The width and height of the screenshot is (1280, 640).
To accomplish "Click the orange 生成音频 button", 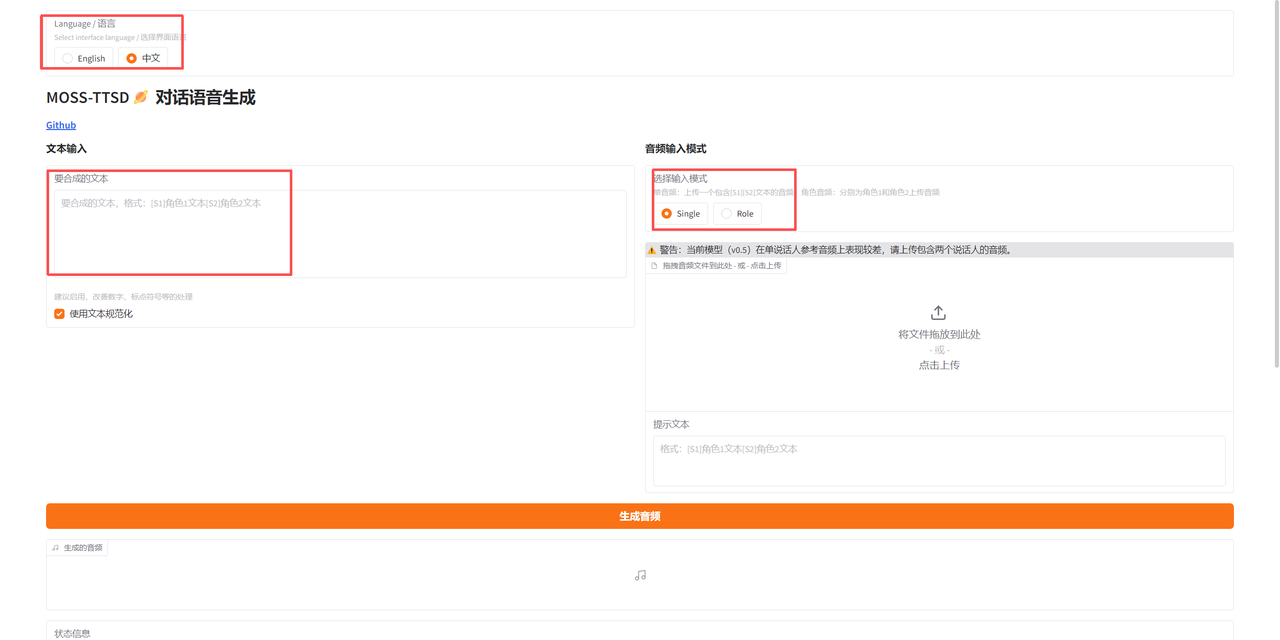I will pos(640,516).
